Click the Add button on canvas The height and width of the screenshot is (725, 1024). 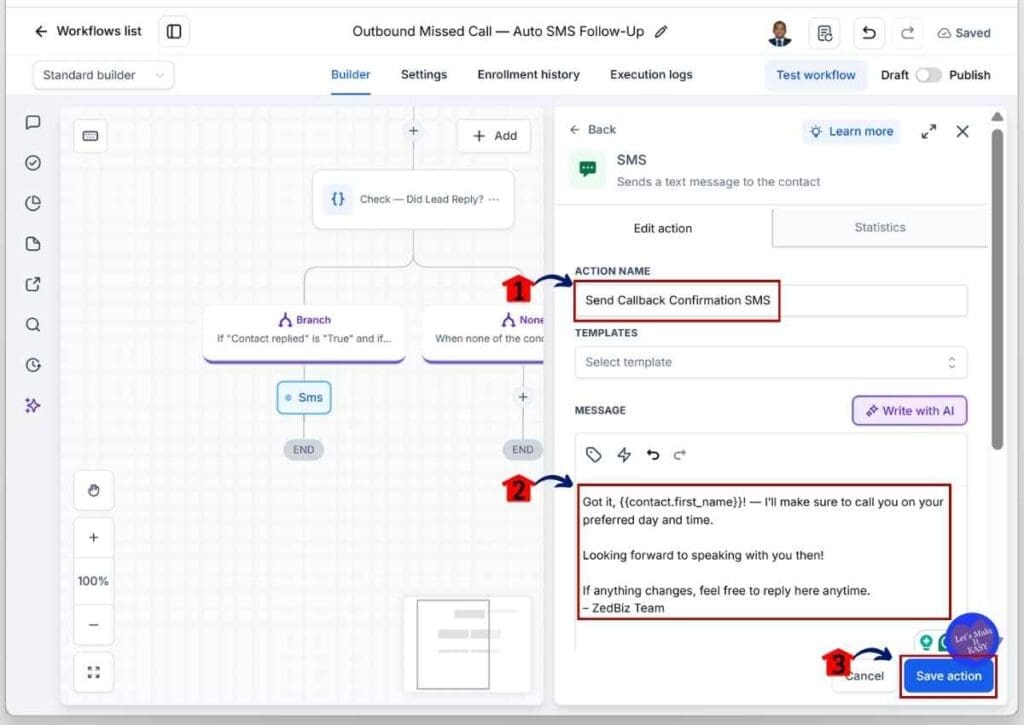494,136
